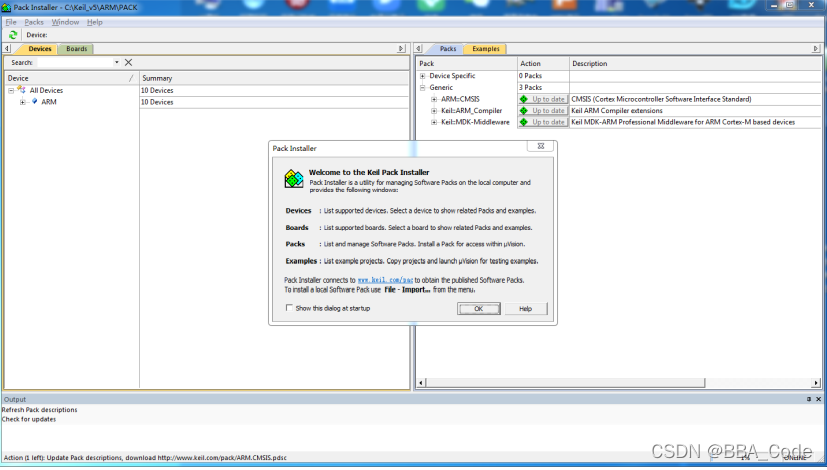Screen dimensions: 827x470
Task: Click the Packs pane horizontal scrollbar thumb
Action: 565,382
